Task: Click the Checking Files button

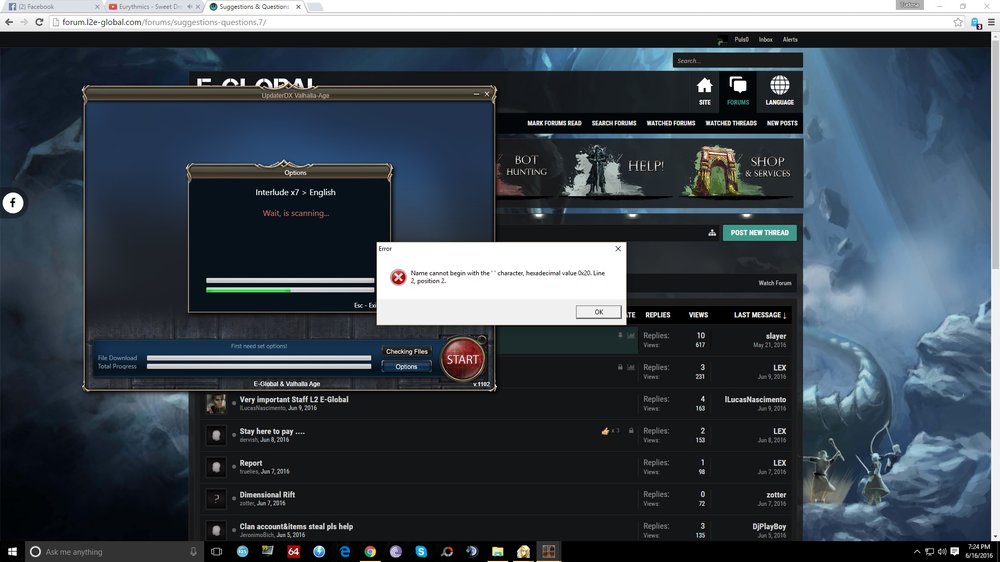Action: [406, 352]
